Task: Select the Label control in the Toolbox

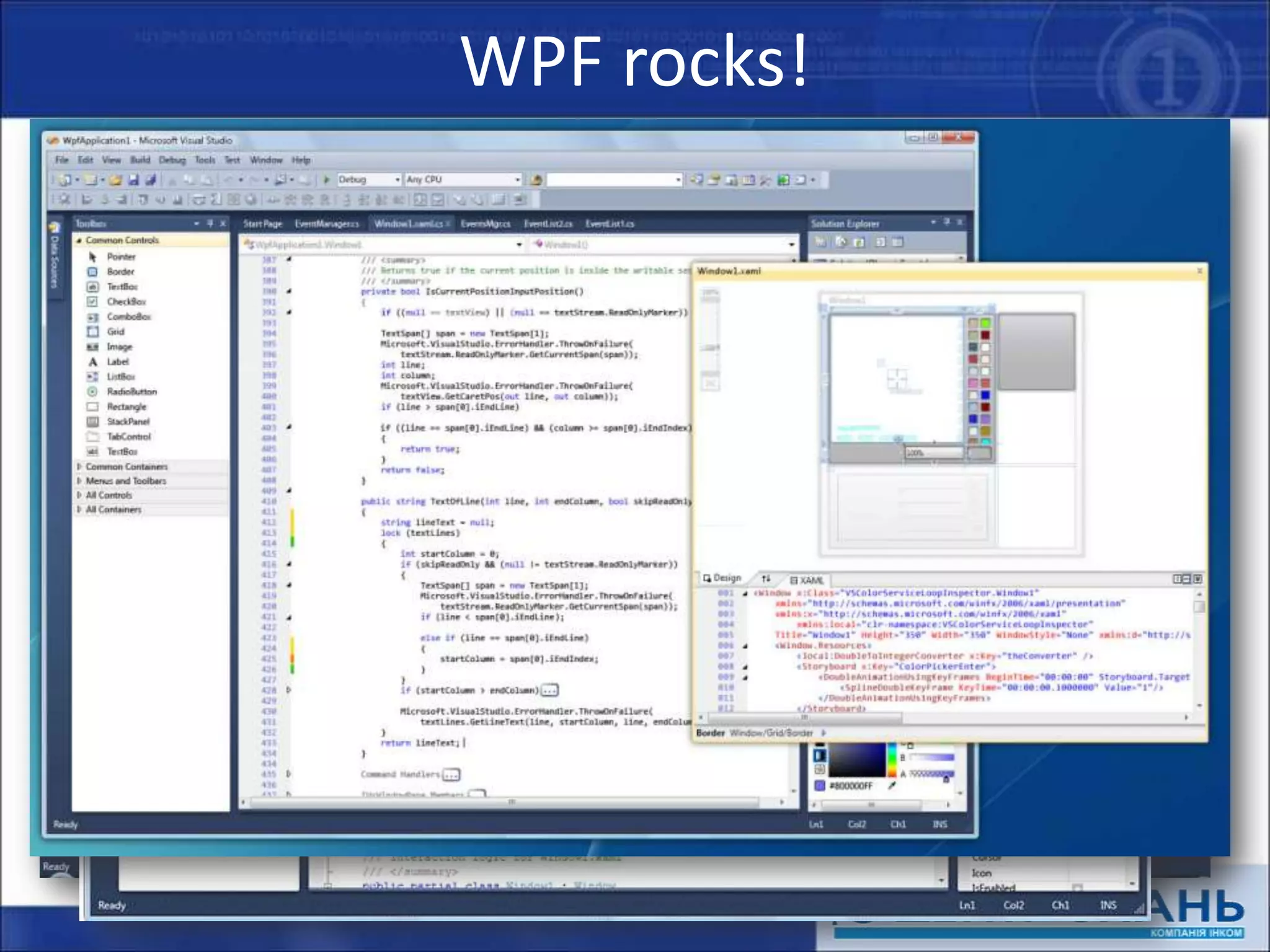Action: 109,361
